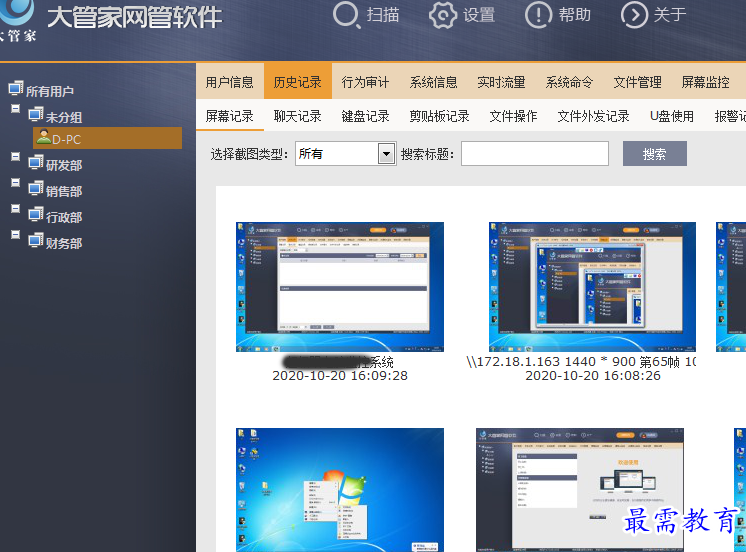
Task: Click the 搜索标题 input field
Action: 535,153
